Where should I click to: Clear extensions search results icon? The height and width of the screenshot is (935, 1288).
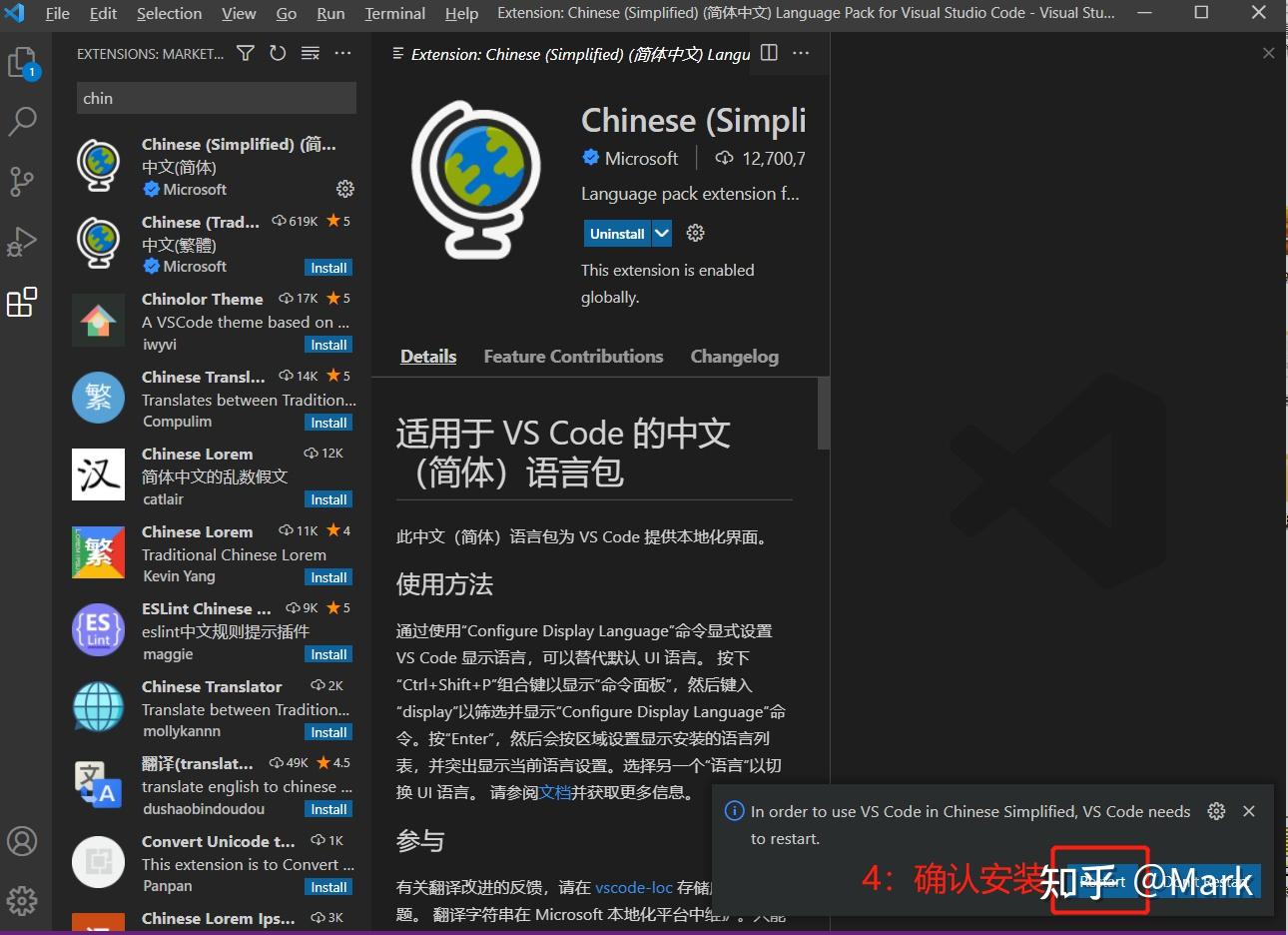pos(311,53)
